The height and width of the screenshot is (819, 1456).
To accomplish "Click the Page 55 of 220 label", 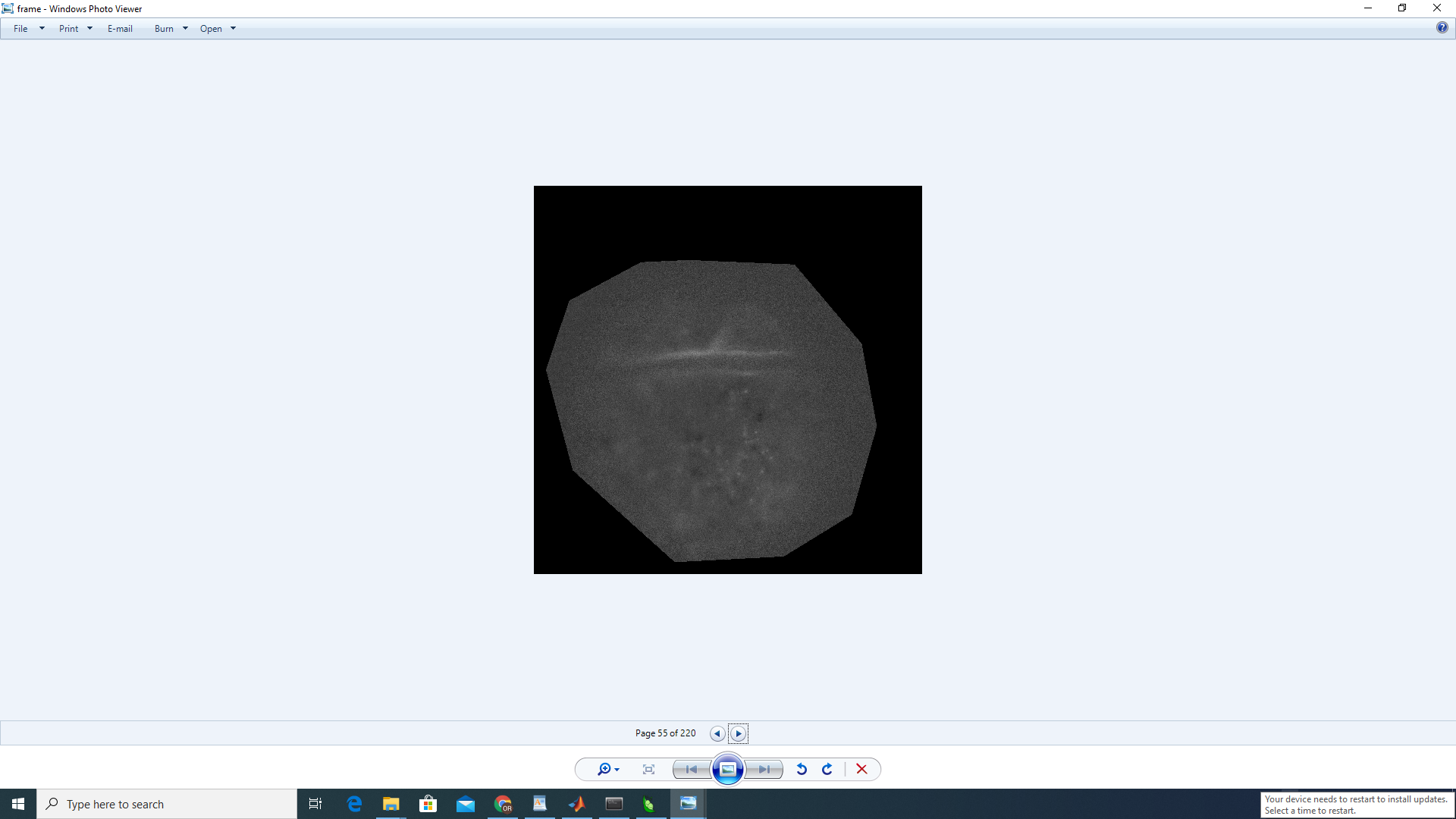I will click(x=665, y=733).
